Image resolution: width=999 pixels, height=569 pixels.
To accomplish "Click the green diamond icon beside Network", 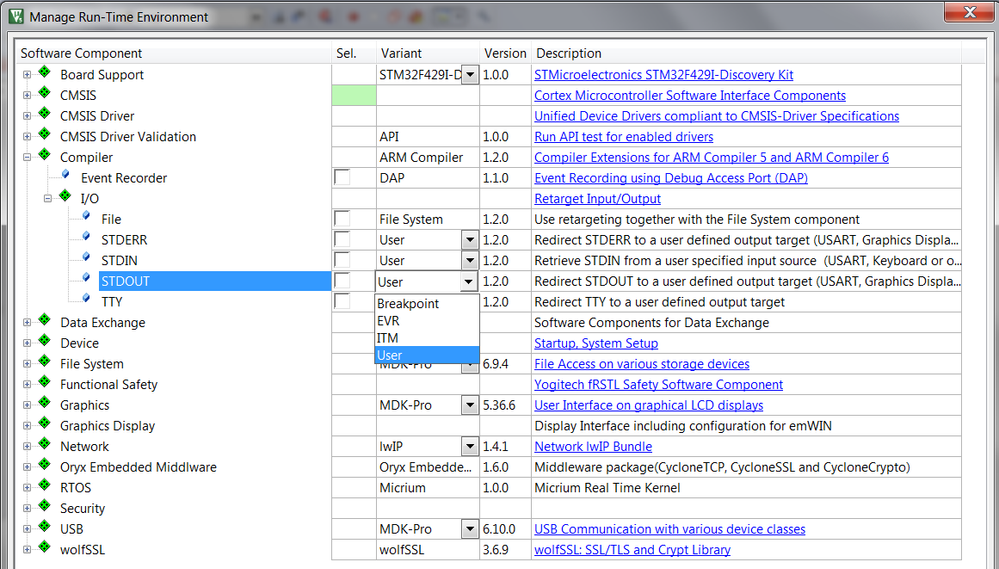I will click(x=45, y=443).
